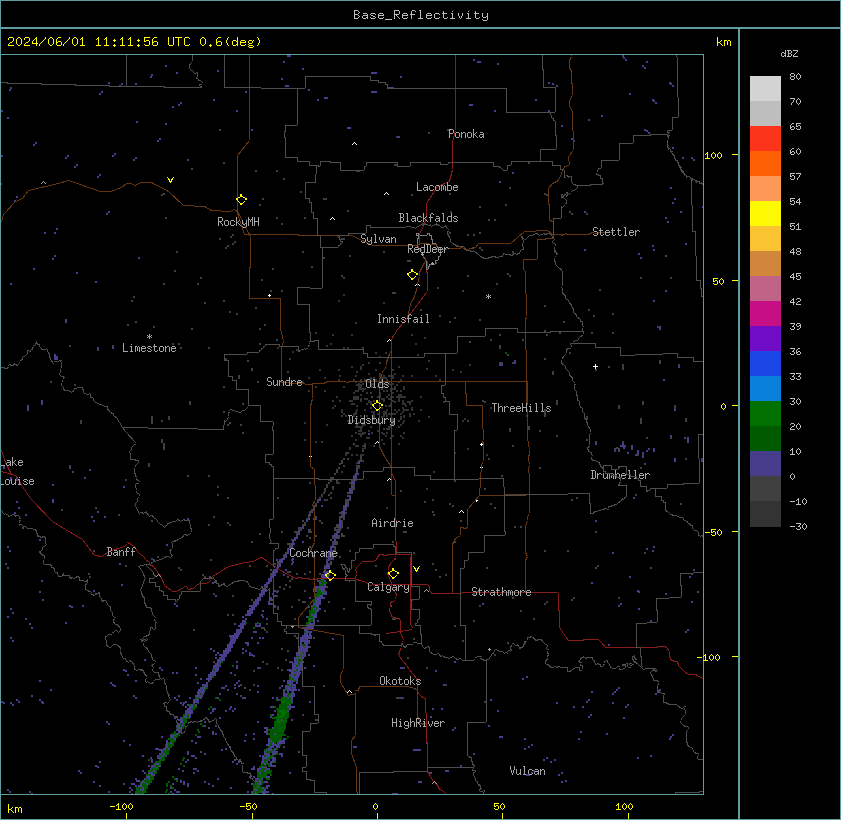Viewport: 841px width, 820px height.
Task: Click the yellow marker south of RedDeer
Action: tap(412, 275)
